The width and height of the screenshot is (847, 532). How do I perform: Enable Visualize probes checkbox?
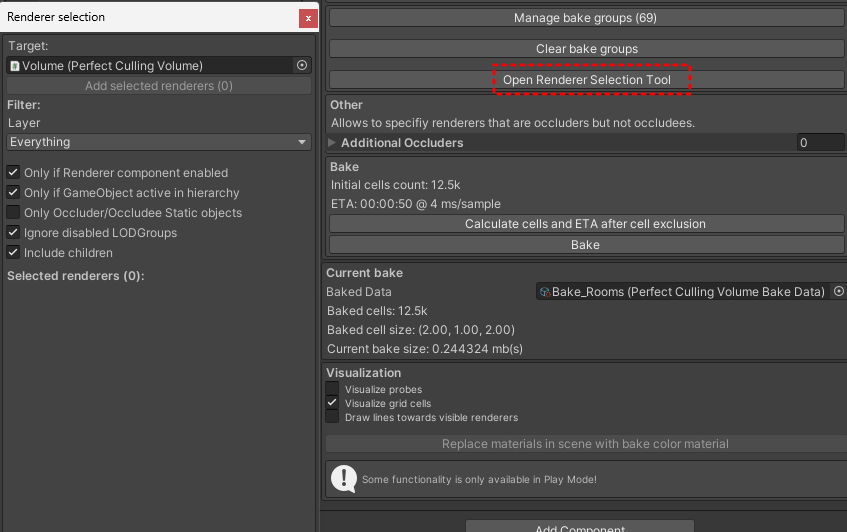click(332, 389)
